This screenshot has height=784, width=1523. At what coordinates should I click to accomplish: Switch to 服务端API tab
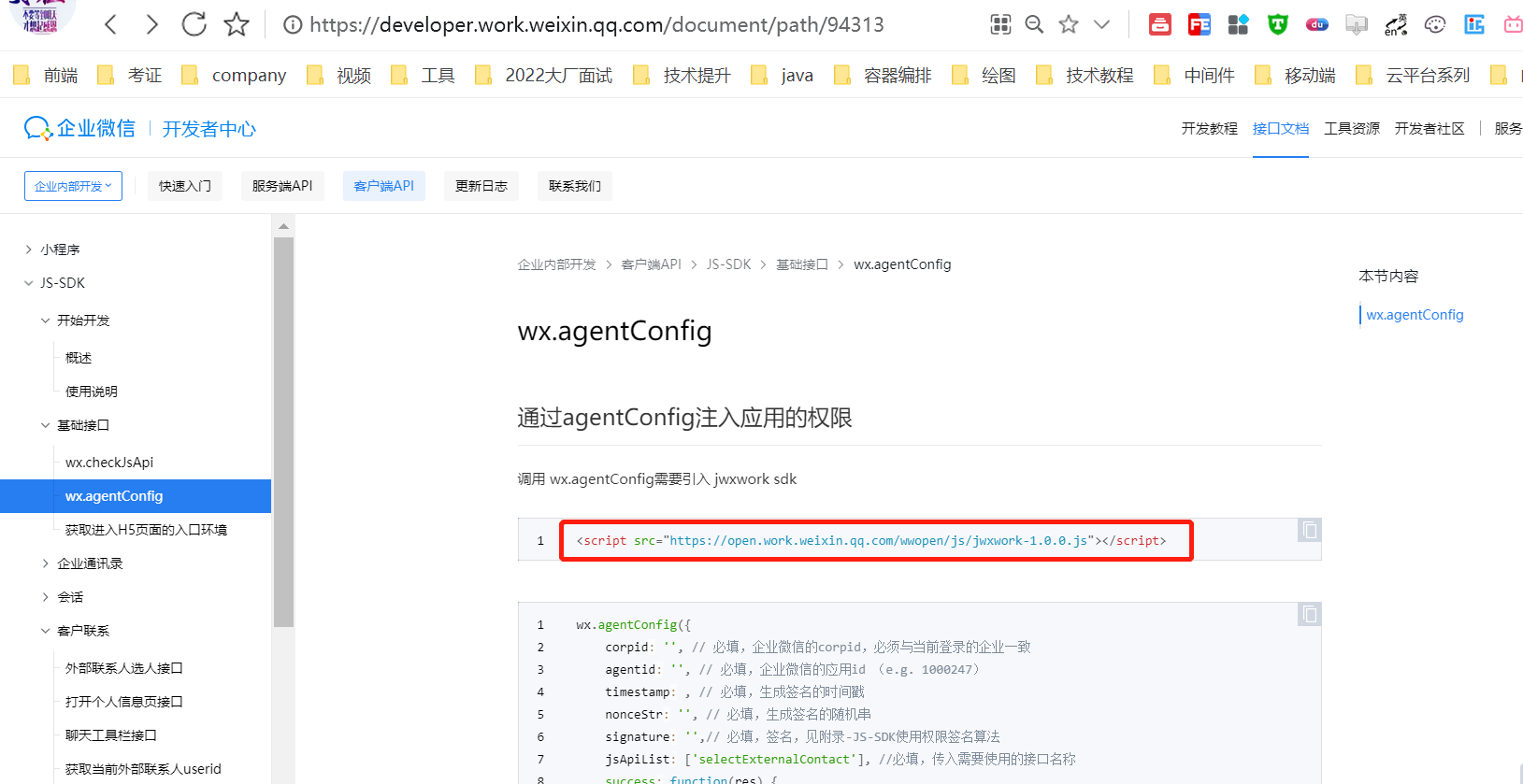pyautogui.click(x=282, y=186)
